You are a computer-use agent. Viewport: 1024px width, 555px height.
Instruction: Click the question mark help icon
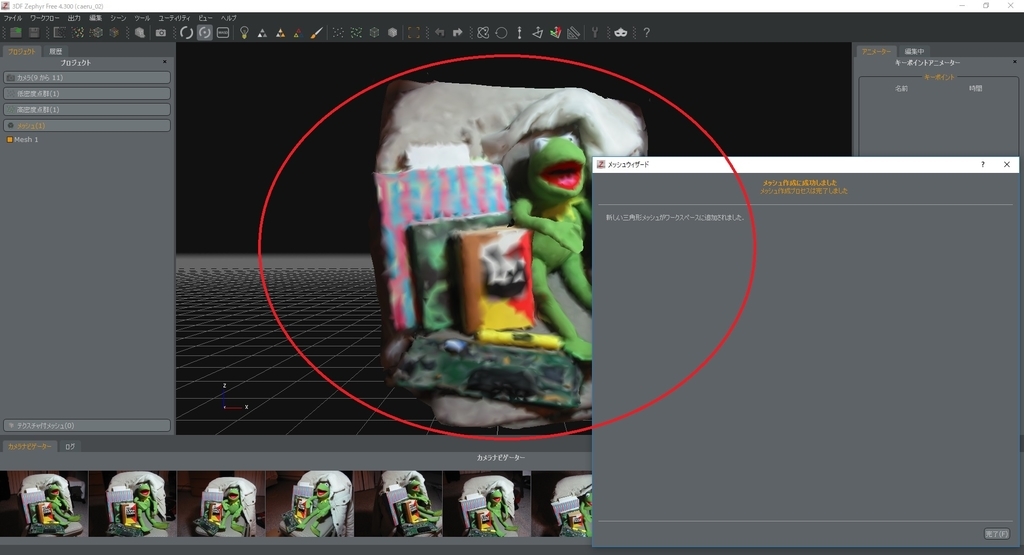click(x=647, y=33)
